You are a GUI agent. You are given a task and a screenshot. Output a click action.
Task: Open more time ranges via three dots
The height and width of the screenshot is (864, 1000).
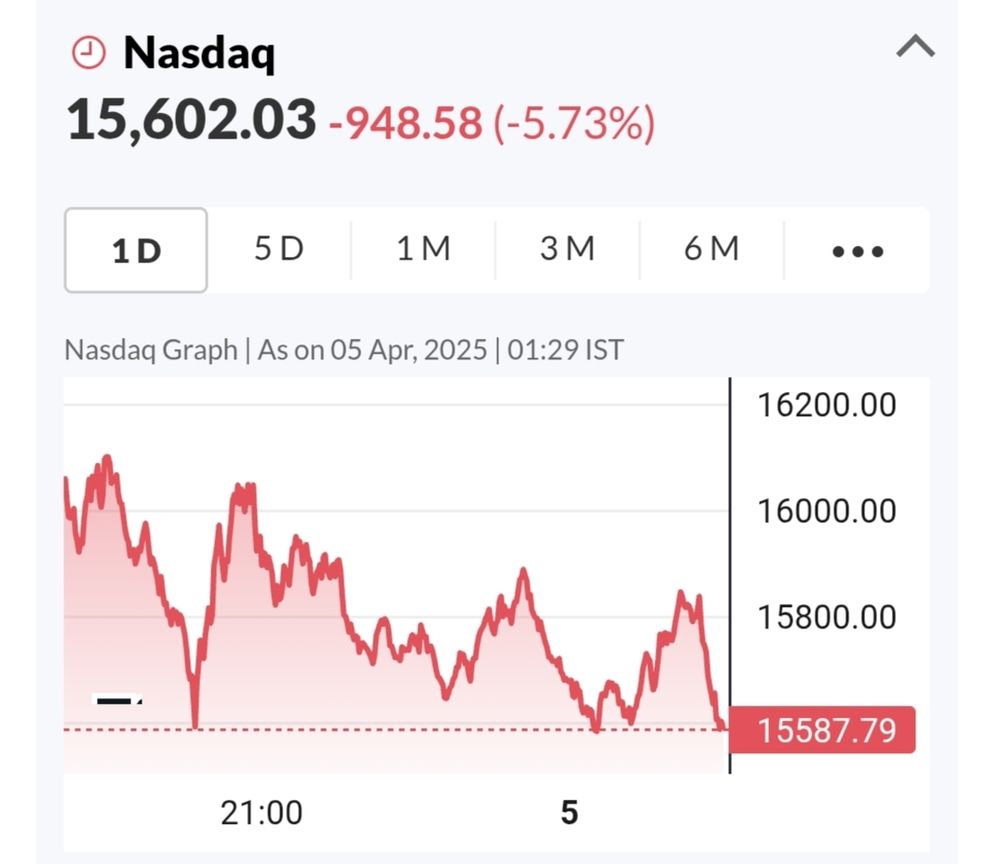pyautogui.click(x=857, y=250)
